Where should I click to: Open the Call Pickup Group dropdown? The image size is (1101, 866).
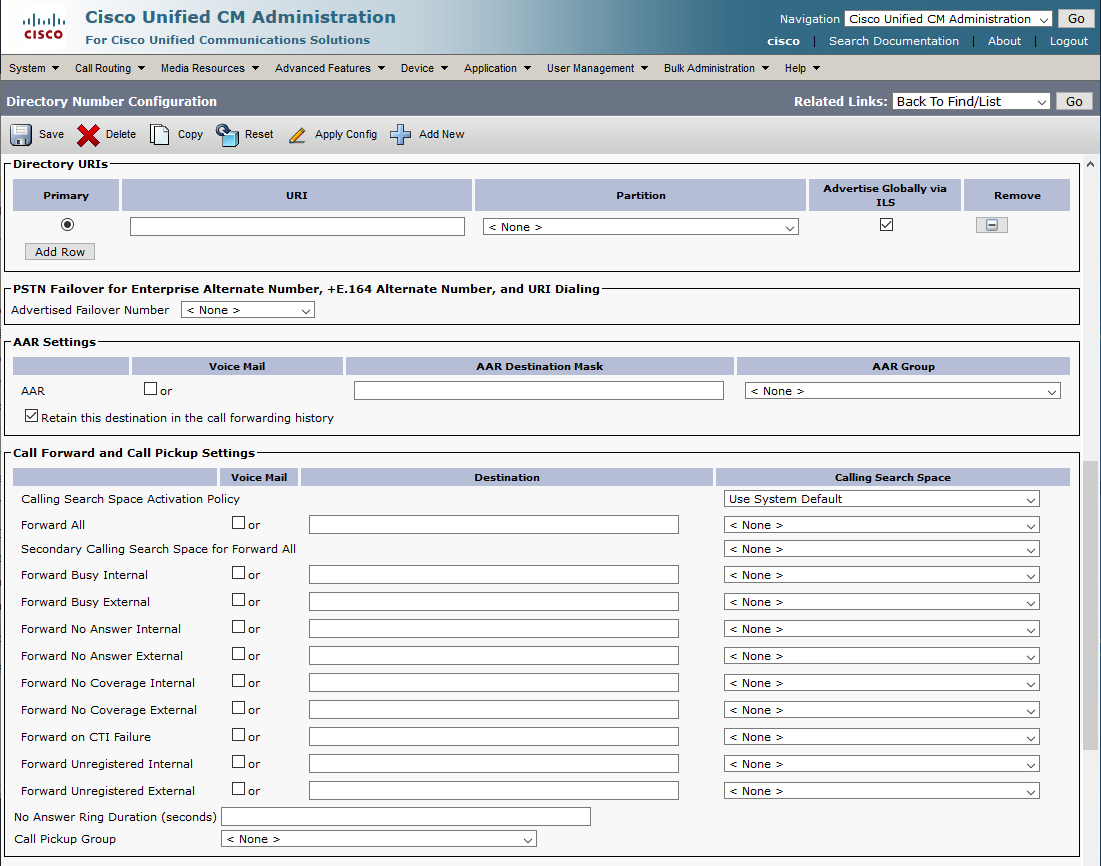378,839
